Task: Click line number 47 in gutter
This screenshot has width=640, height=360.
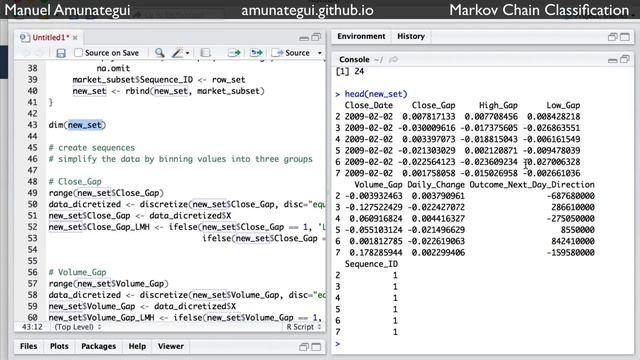Action: (x=32, y=170)
